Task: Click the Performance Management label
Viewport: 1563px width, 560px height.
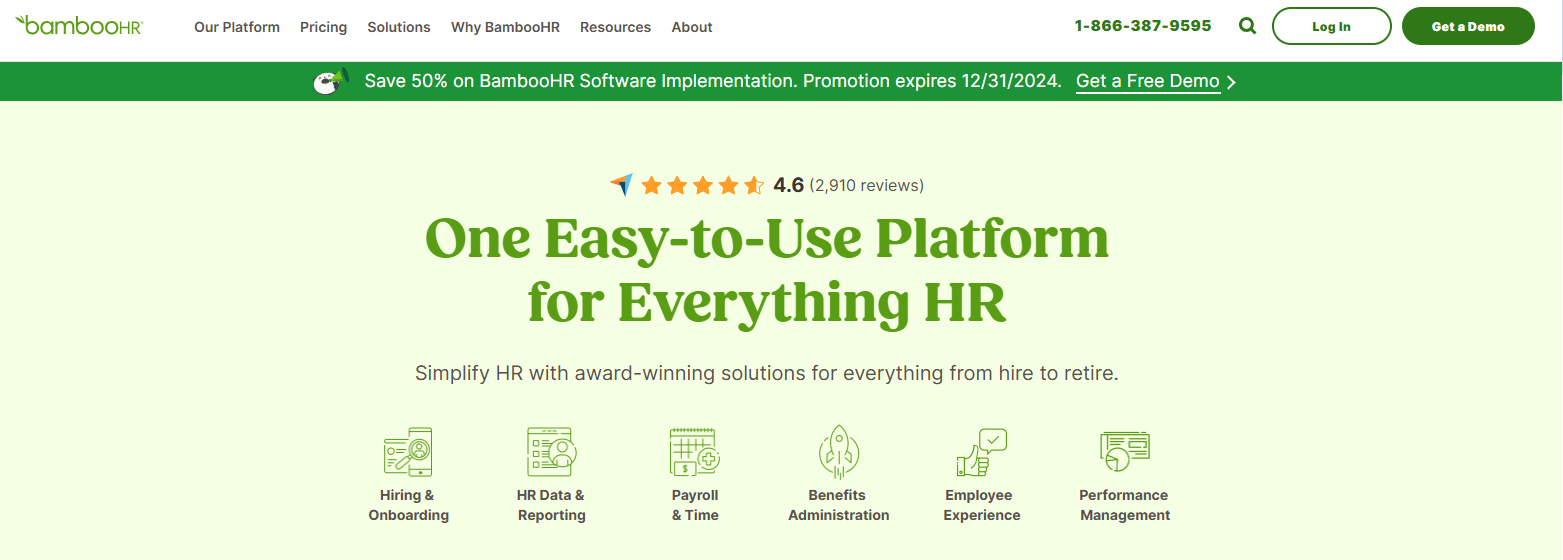Action: 1124,505
